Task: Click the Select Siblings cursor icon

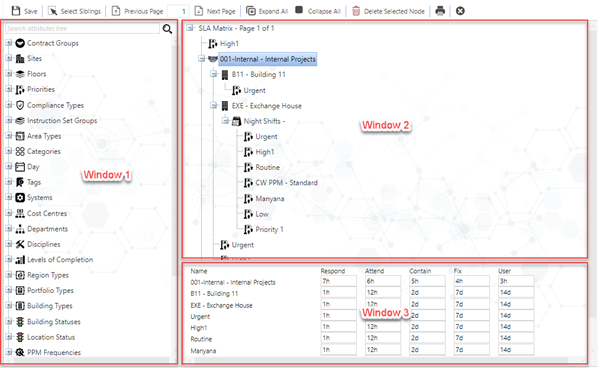Action: click(52, 11)
